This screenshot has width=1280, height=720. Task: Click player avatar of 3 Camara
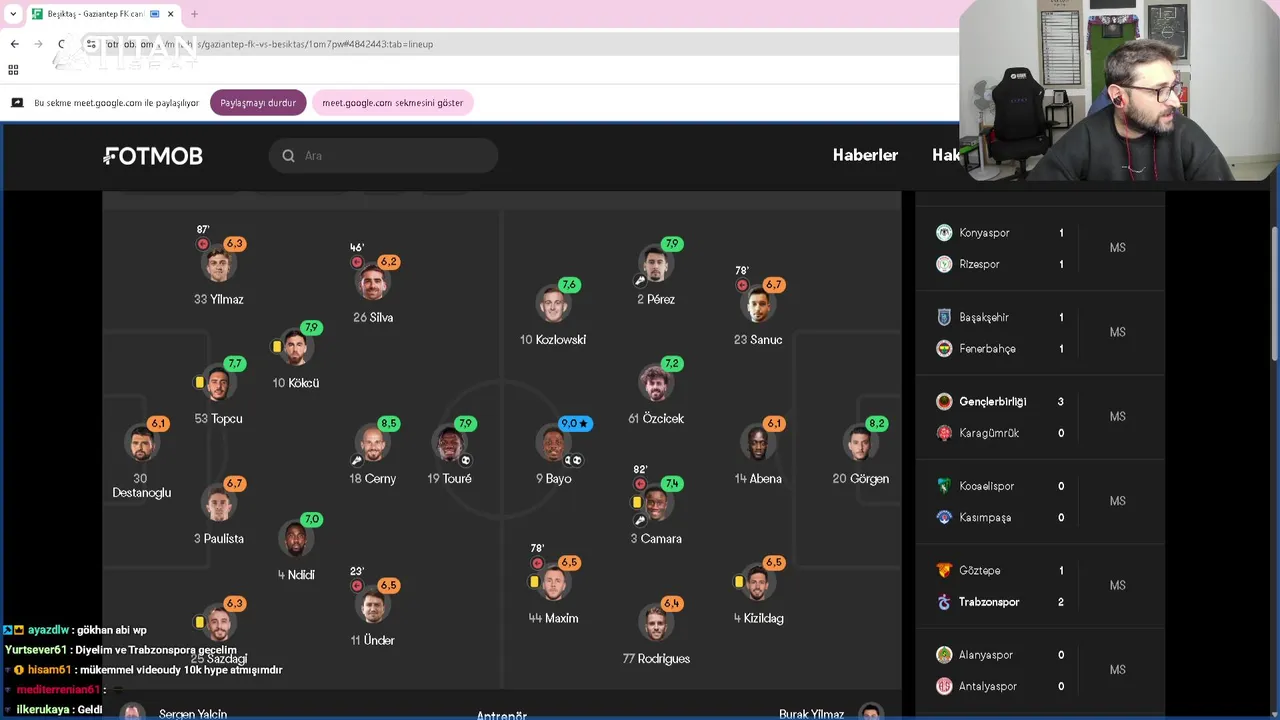(x=656, y=504)
